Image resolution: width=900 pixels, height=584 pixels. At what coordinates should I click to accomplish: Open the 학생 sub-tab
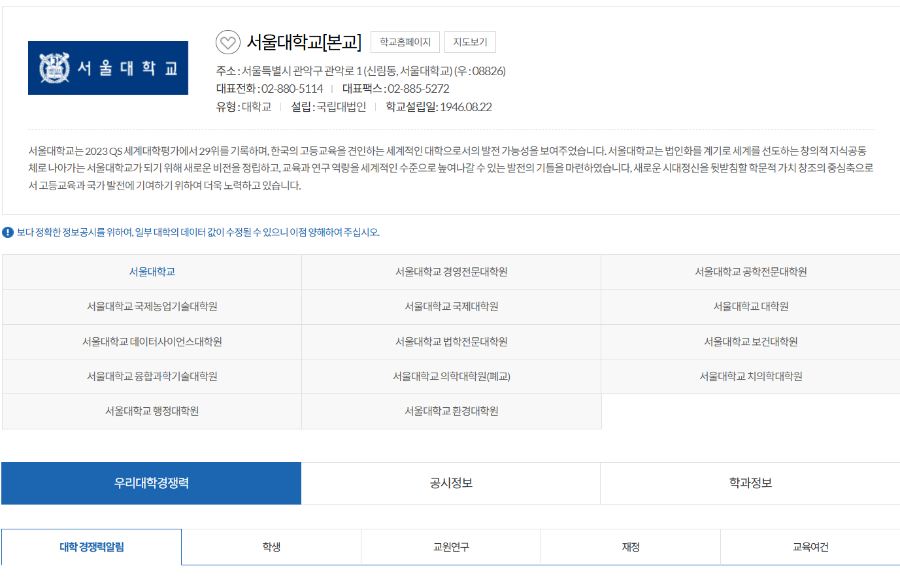(x=270, y=547)
